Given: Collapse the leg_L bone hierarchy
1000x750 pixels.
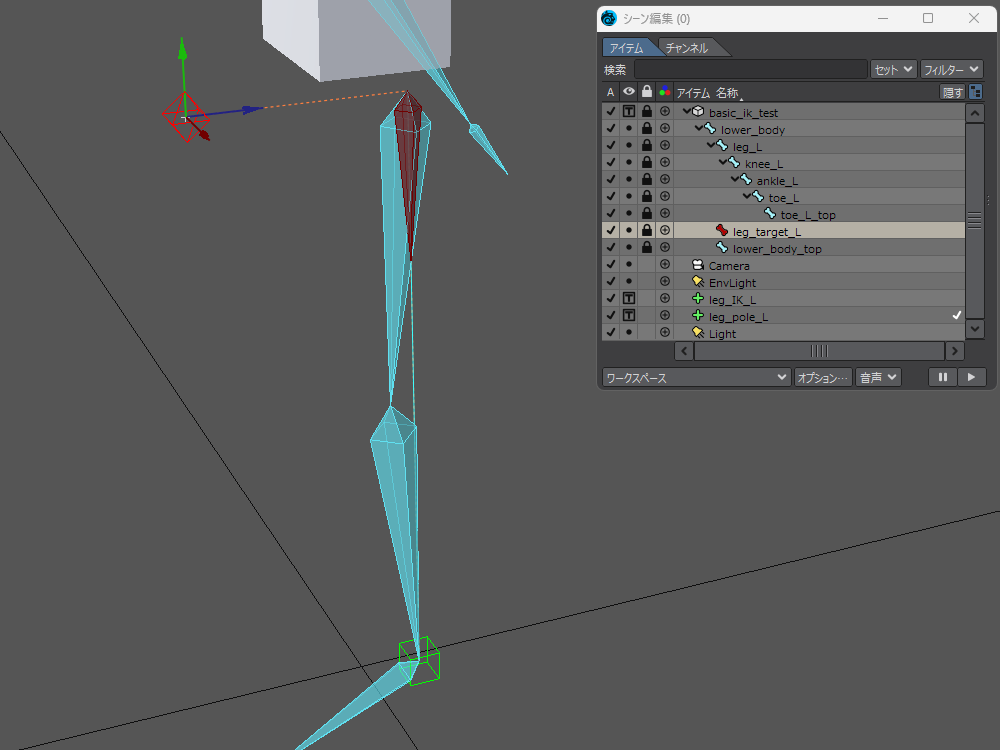Looking at the screenshot, I should coord(711,146).
